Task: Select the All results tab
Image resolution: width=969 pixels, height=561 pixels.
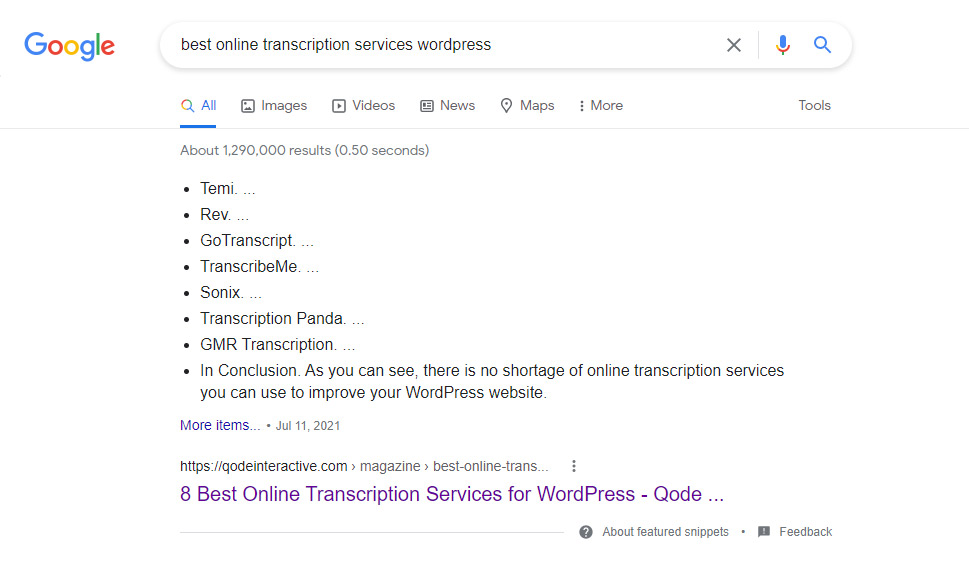Action: pos(198,105)
